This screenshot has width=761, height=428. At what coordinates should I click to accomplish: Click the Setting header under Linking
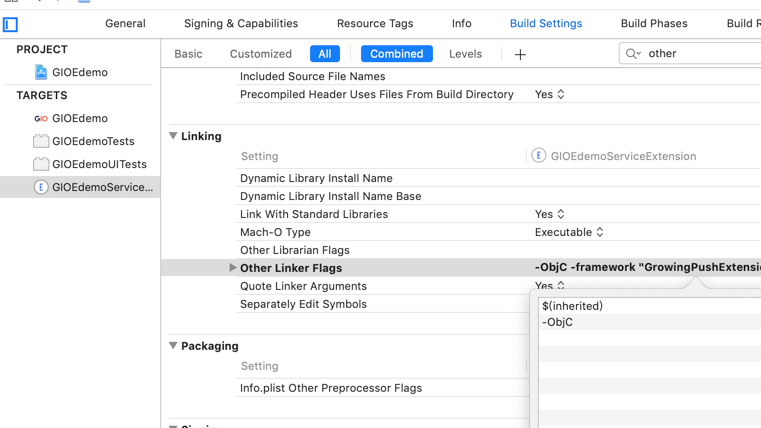click(x=260, y=156)
